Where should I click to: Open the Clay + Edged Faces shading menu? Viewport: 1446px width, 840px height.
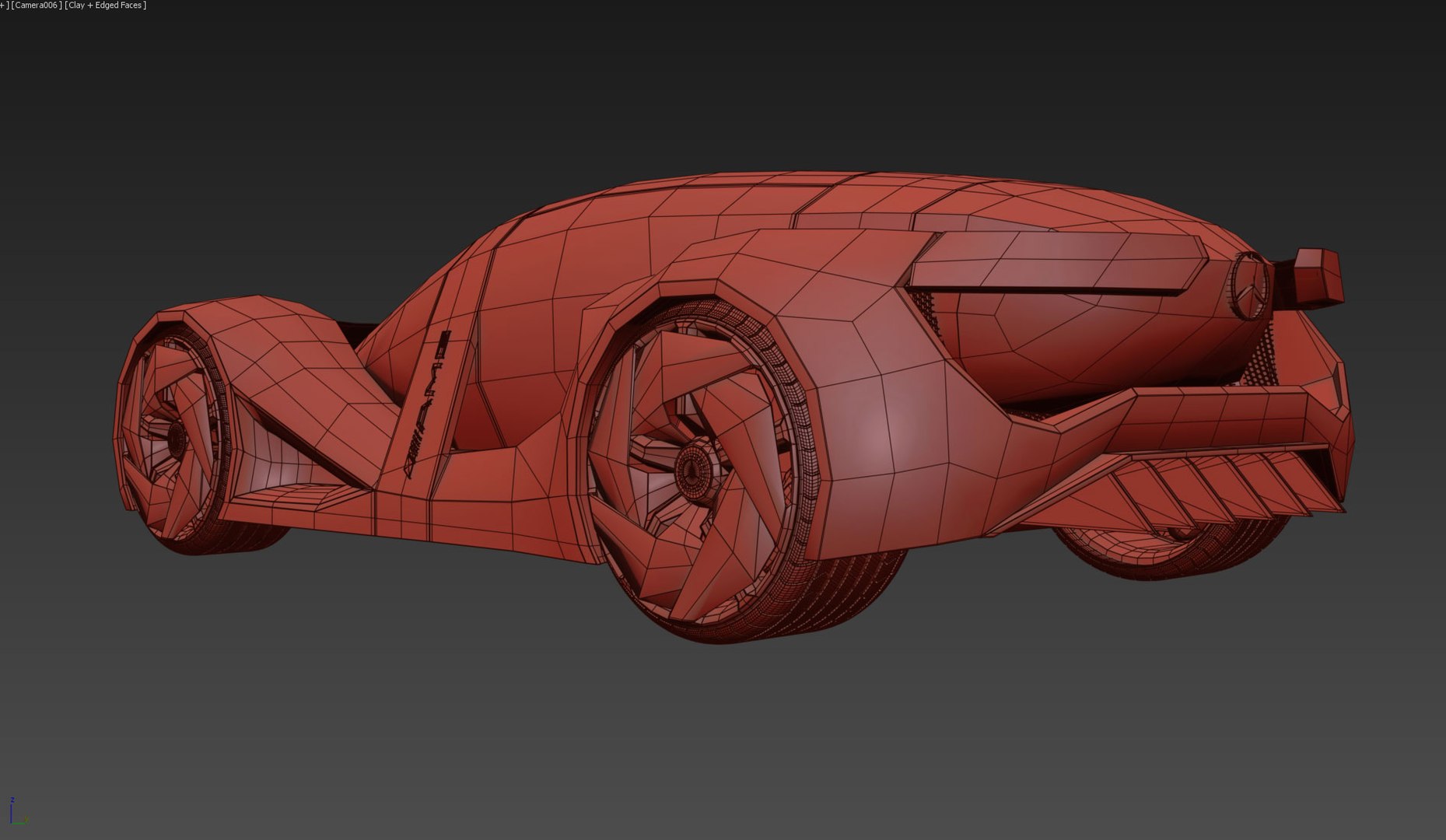106,5
